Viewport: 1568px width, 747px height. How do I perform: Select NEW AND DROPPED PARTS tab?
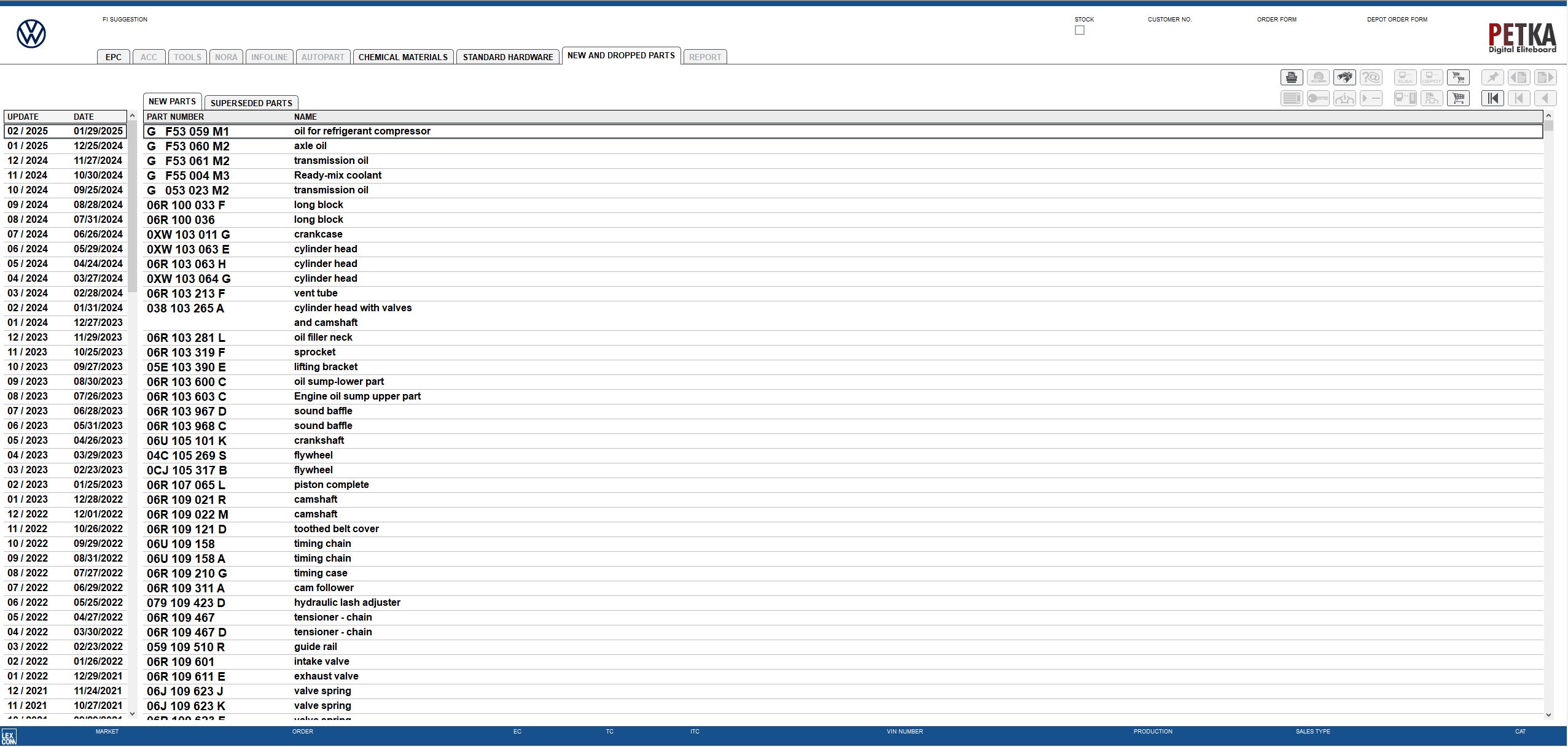(621, 55)
